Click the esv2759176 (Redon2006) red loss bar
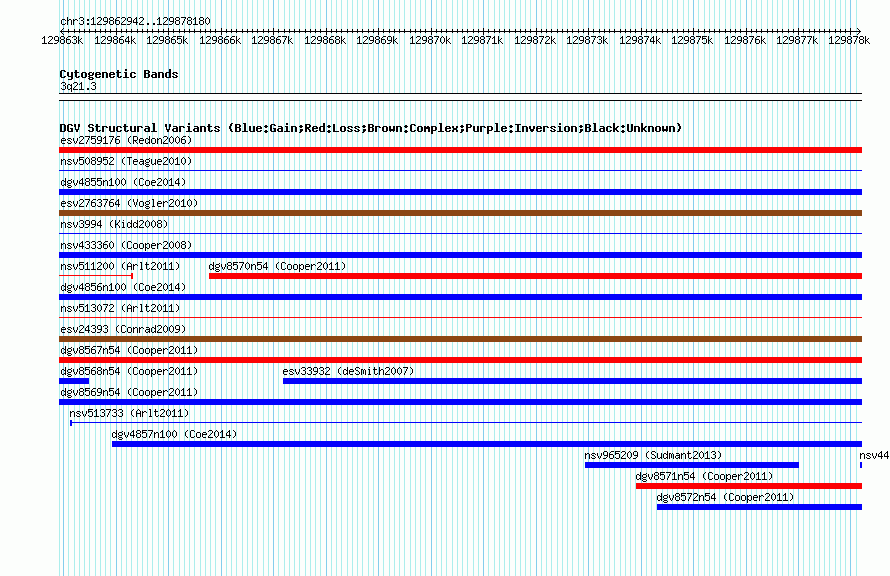 (x=460, y=150)
